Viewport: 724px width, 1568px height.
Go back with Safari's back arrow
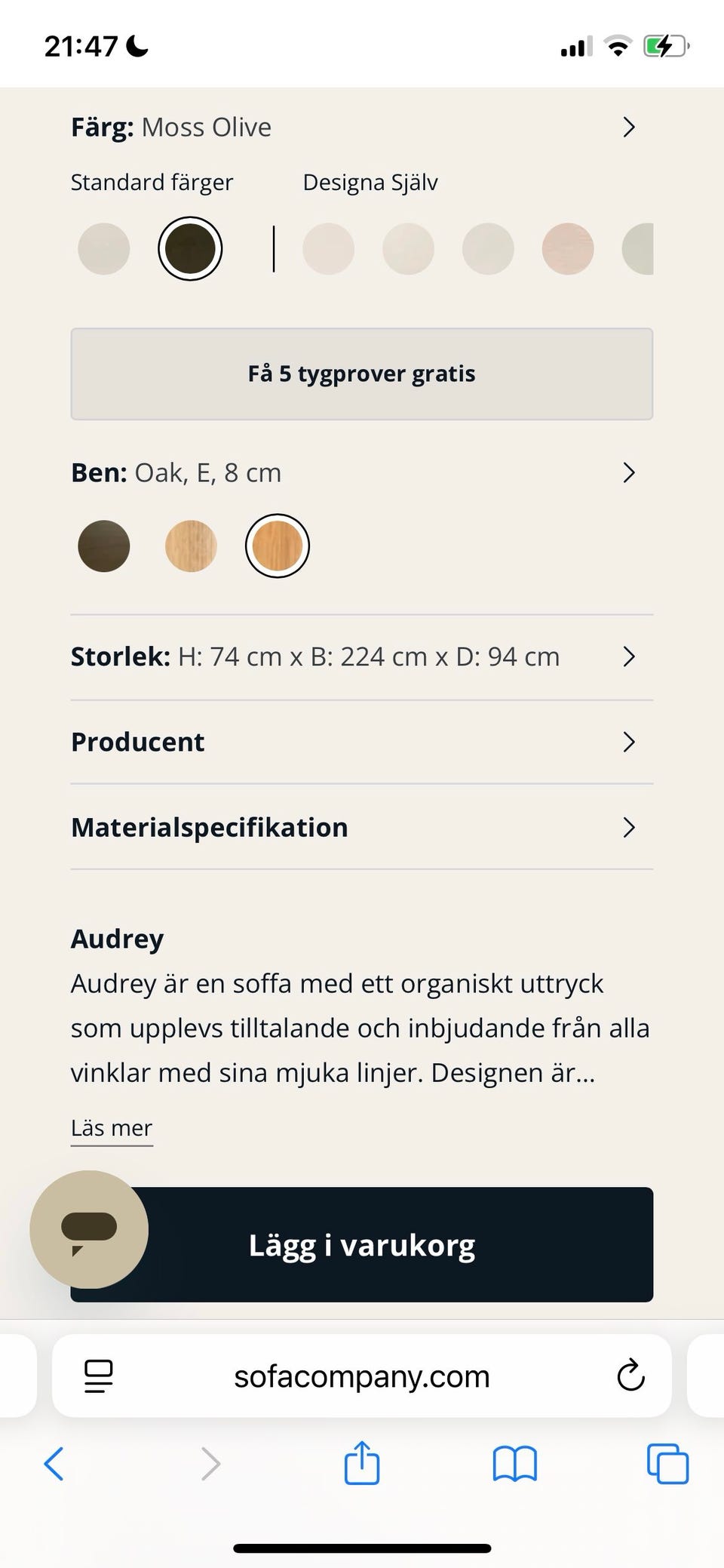(54, 1464)
